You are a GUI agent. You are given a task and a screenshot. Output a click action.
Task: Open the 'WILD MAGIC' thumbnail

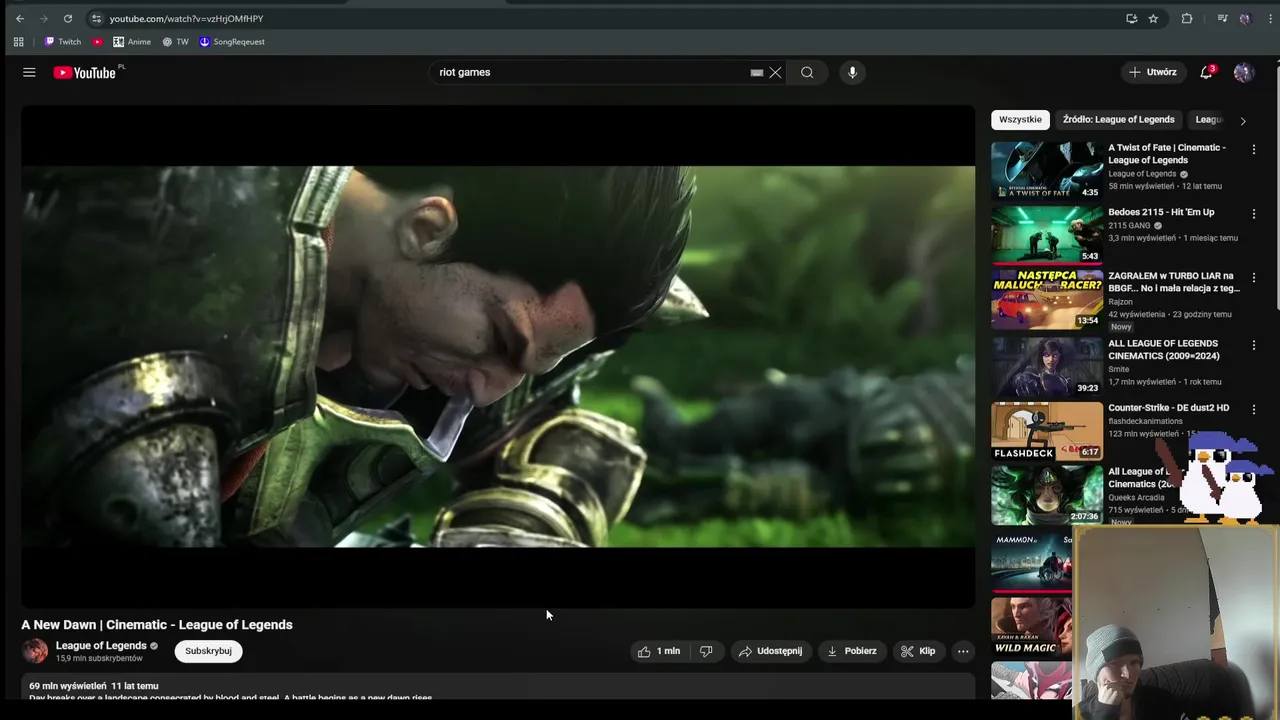(1031, 626)
